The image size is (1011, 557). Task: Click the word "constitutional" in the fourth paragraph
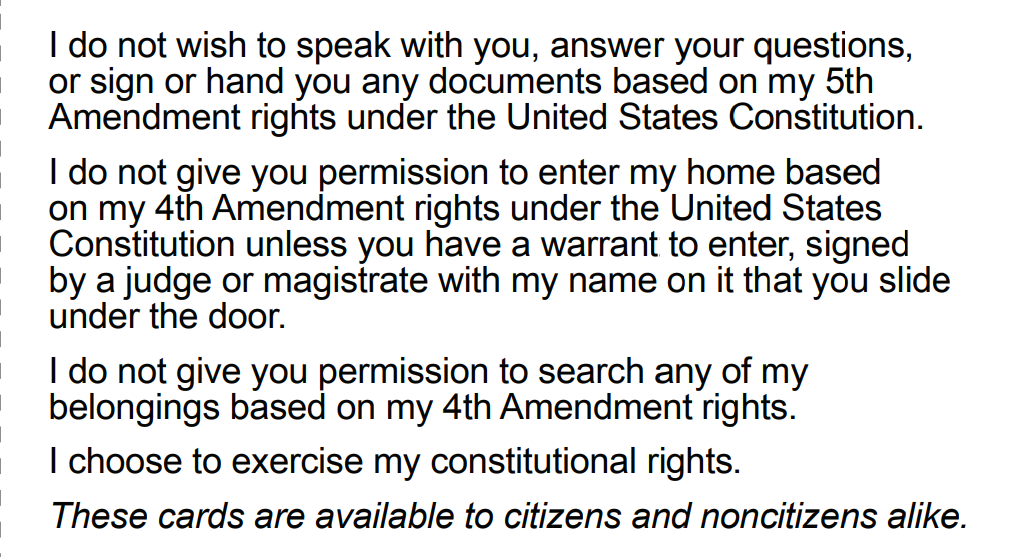pyautogui.click(x=532, y=463)
